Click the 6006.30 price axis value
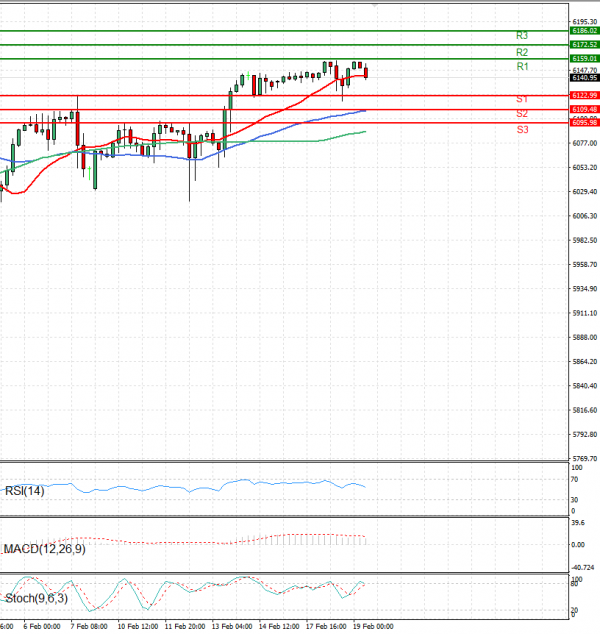The width and height of the screenshot is (600, 634). [x=585, y=216]
